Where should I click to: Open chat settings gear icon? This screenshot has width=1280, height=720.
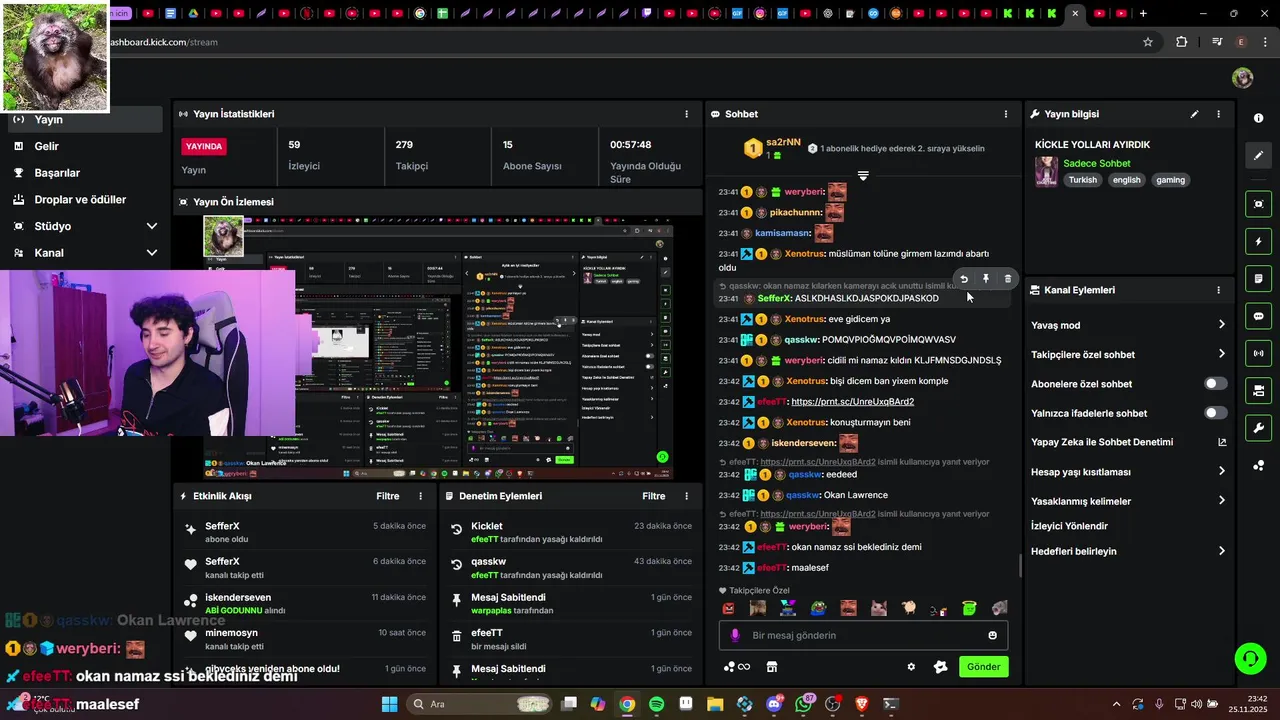coord(911,667)
